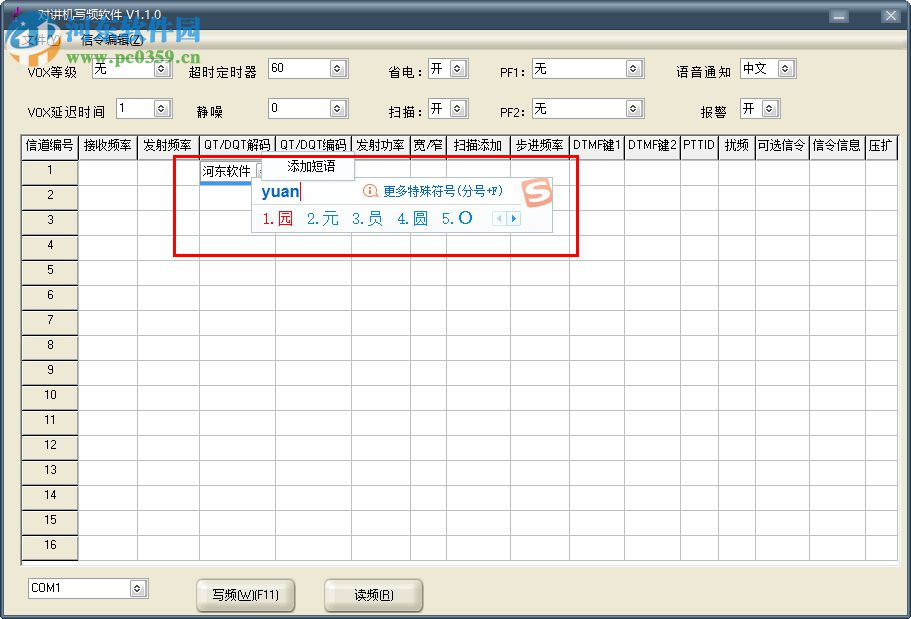Open the 静噪 dropdown showing 0
Image resolution: width=911 pixels, height=619 pixels.
coord(338,108)
